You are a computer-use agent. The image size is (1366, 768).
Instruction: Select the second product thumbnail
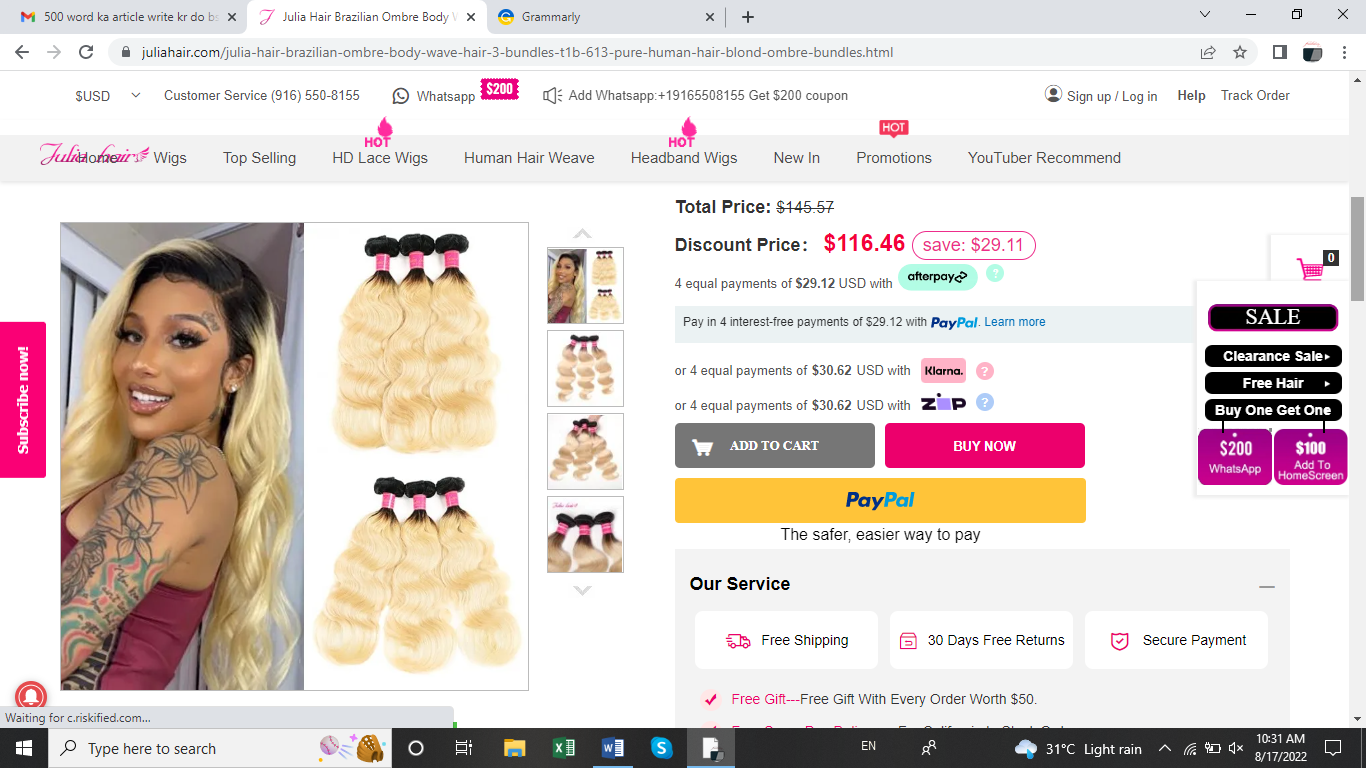585,368
